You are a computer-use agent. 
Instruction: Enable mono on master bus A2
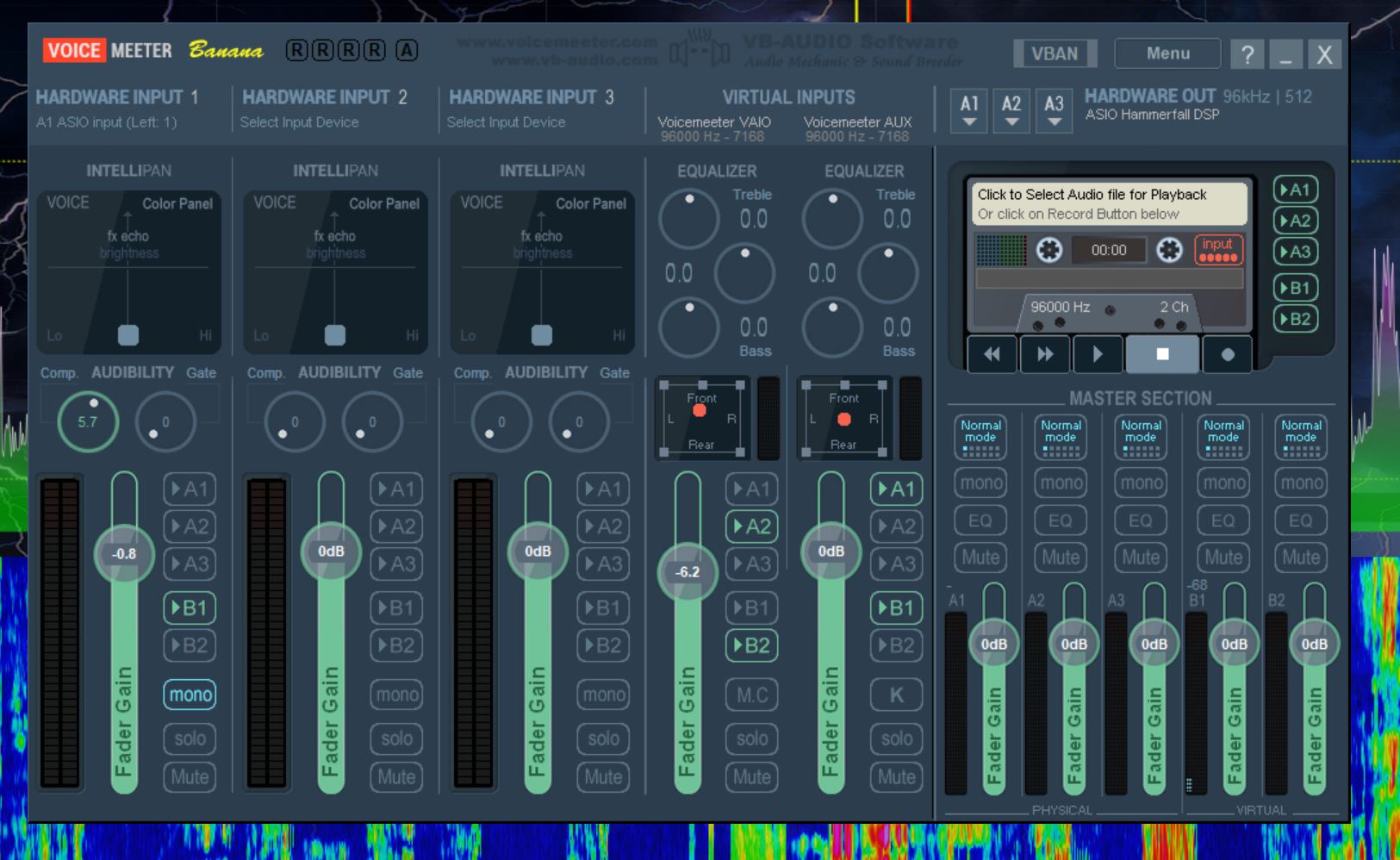1061,483
